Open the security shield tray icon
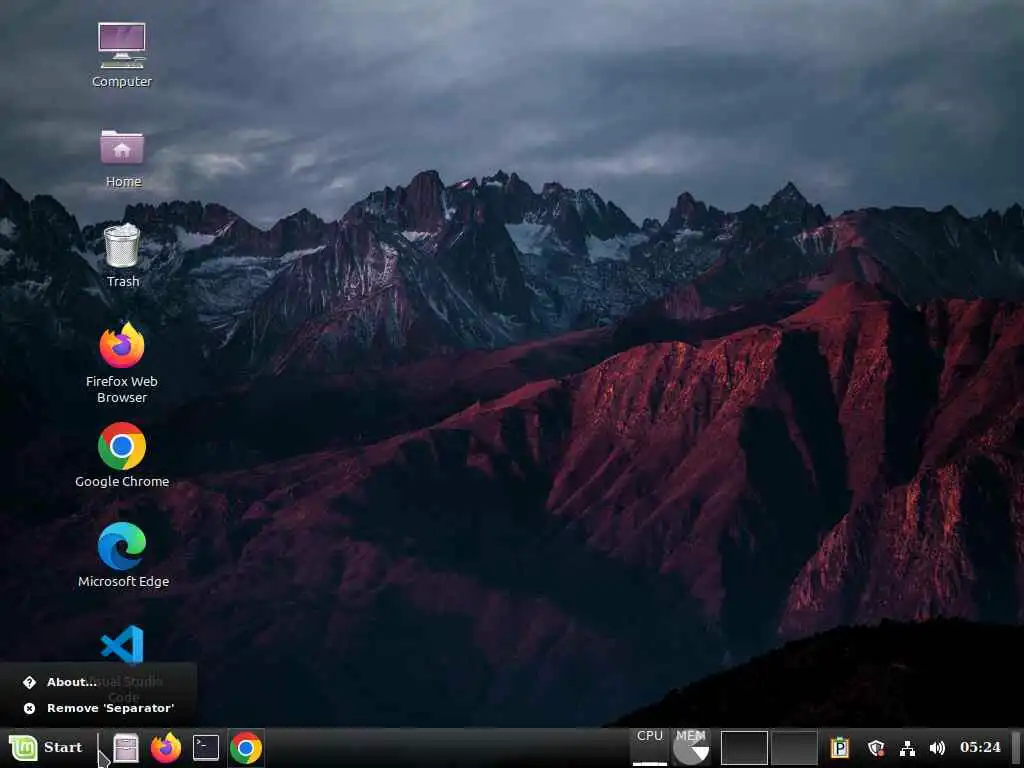The image size is (1024, 768). 876,748
